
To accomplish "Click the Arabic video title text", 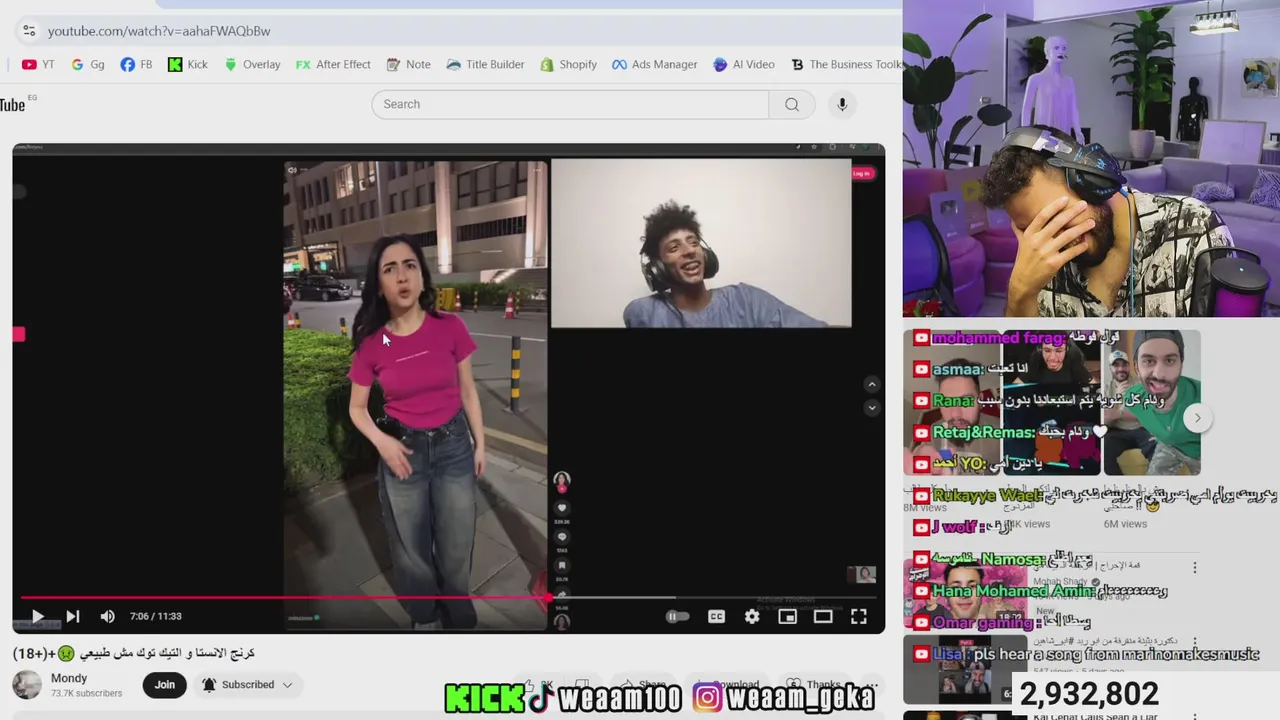I will (x=134, y=653).
